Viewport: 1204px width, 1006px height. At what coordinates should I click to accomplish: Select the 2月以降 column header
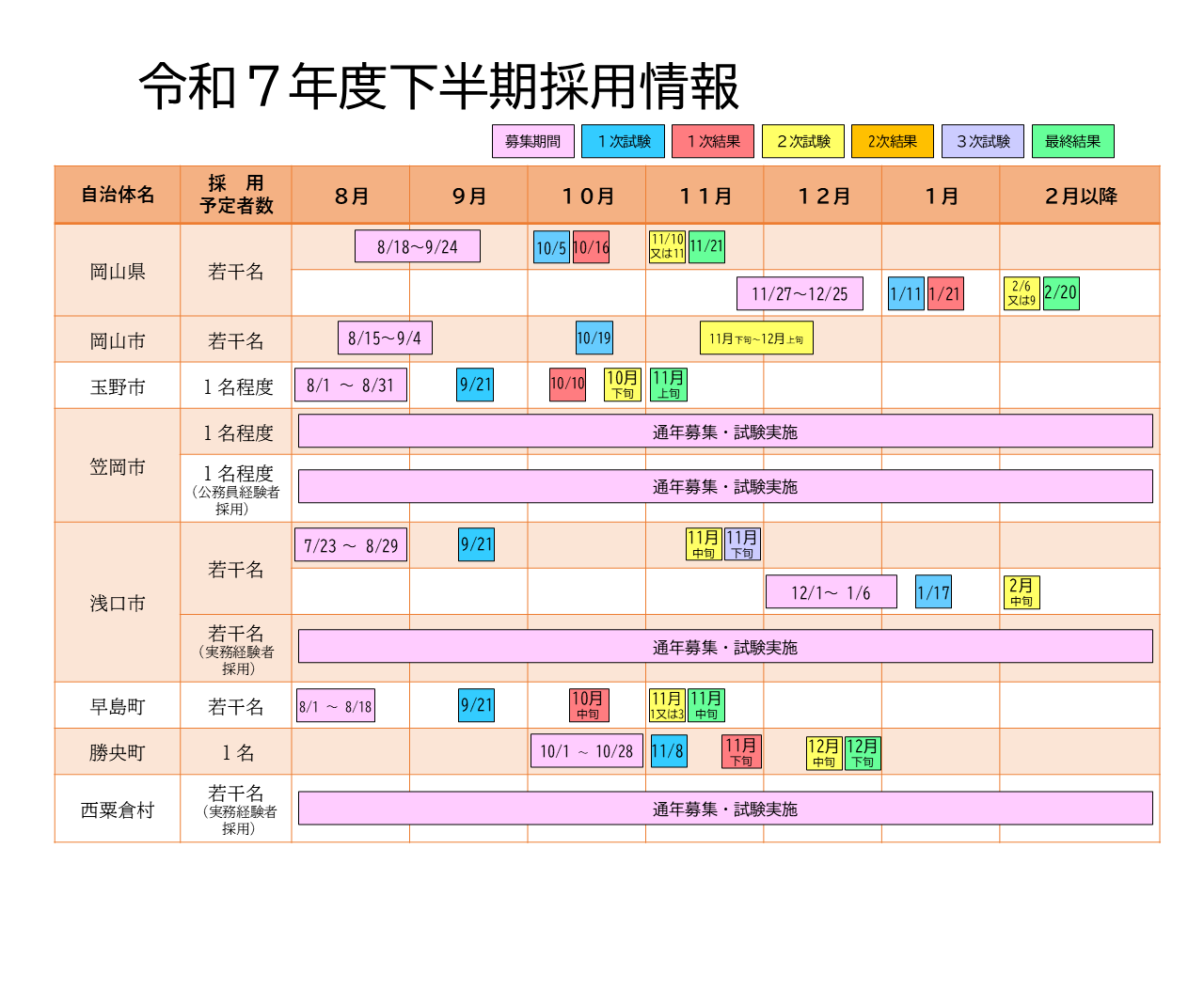(1080, 196)
